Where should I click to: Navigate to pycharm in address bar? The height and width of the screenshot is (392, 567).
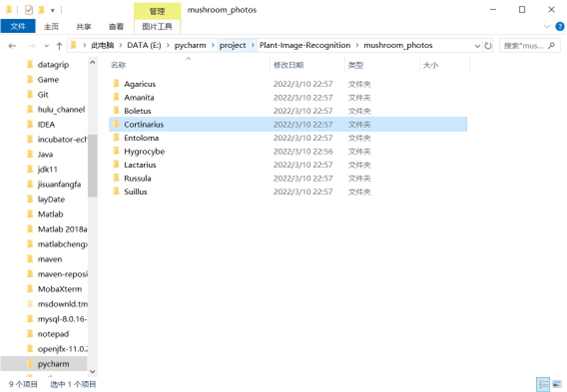pyautogui.click(x=190, y=45)
